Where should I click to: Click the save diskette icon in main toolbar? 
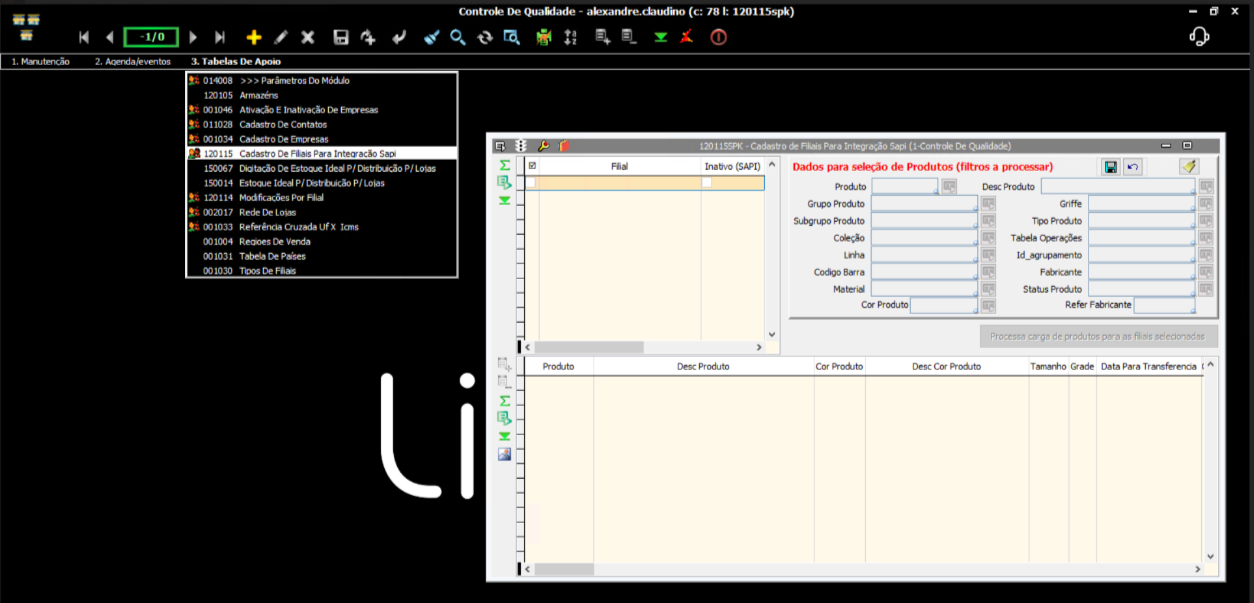tap(340, 37)
